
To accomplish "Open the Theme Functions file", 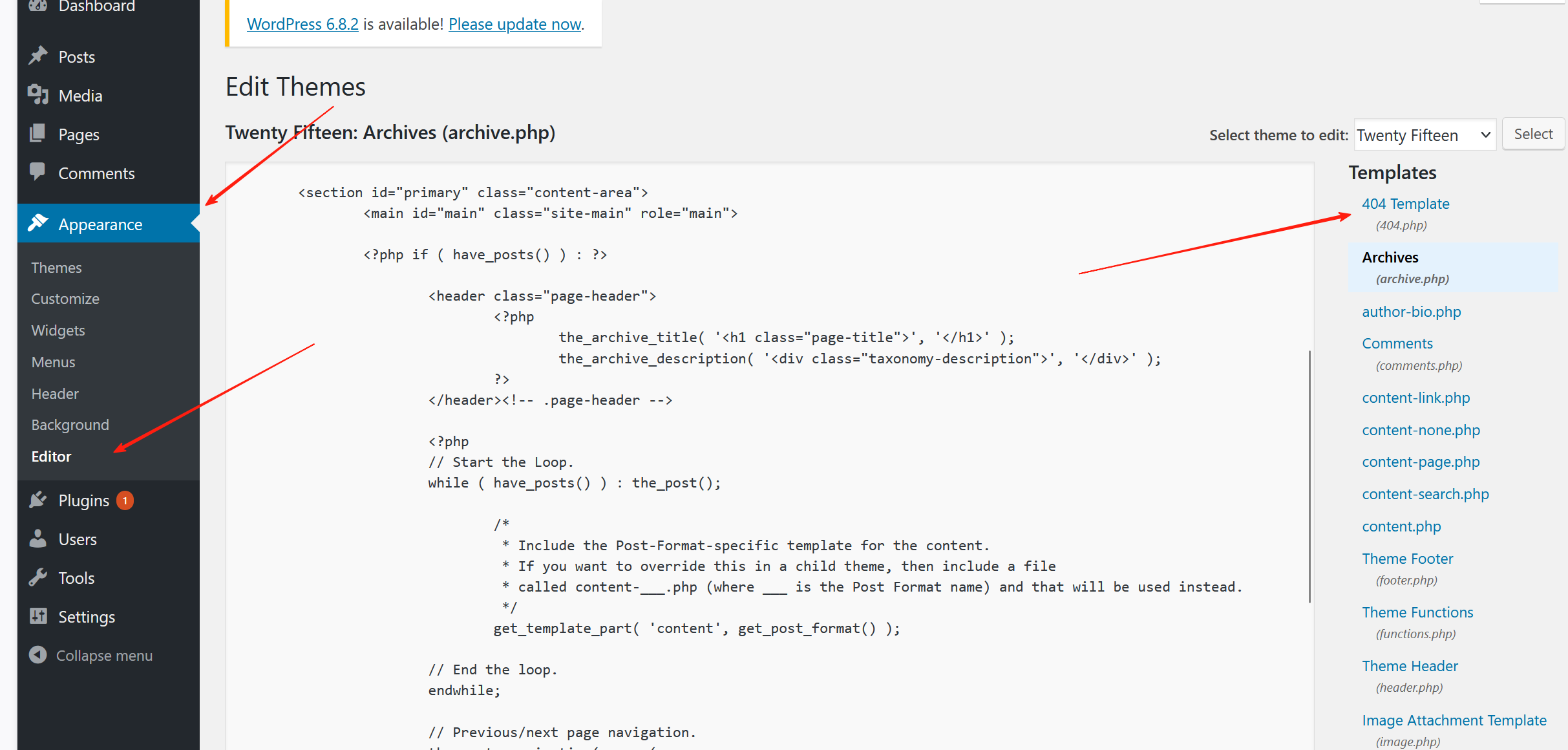I will (x=1418, y=612).
